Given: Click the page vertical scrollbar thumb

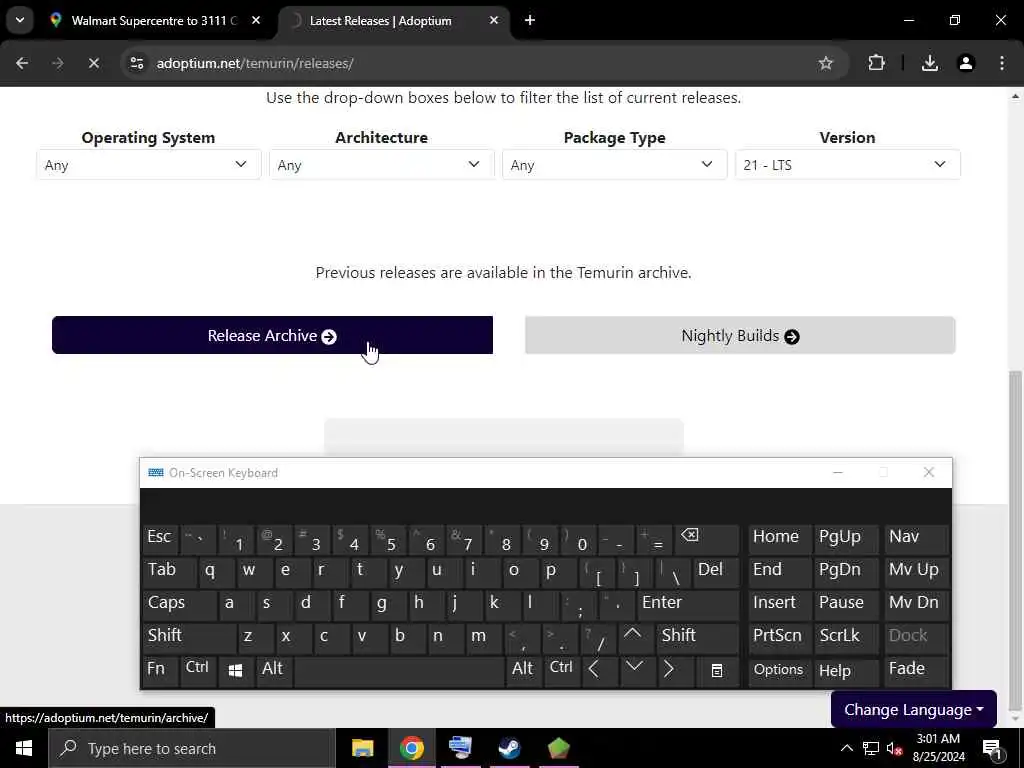Looking at the screenshot, I should [1015, 541].
